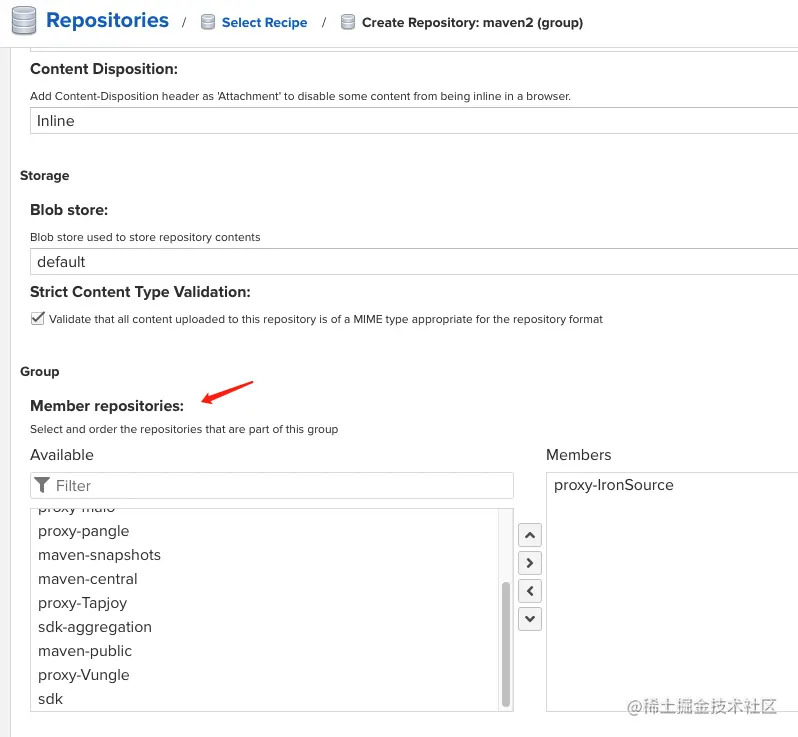This screenshot has height=737, width=798.
Task: Add selected repository to Members with right arrow
Action: 530,563
